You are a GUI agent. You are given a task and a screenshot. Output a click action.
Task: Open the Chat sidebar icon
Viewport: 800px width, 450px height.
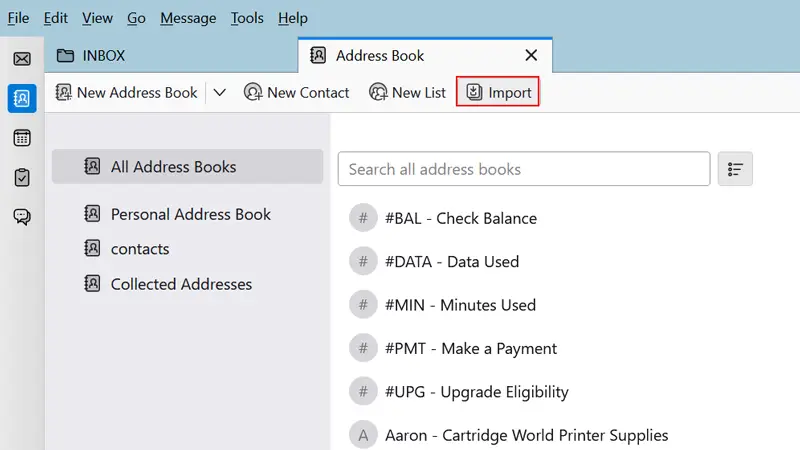(21, 217)
